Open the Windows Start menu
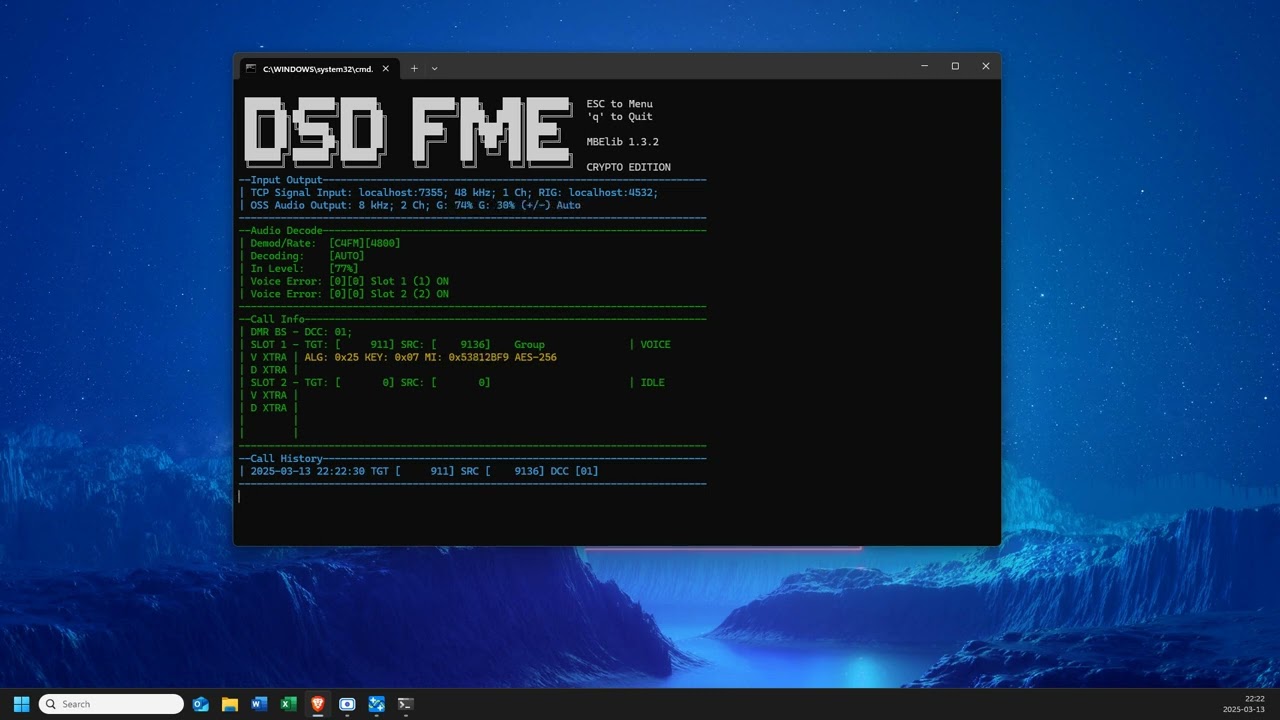 21,704
